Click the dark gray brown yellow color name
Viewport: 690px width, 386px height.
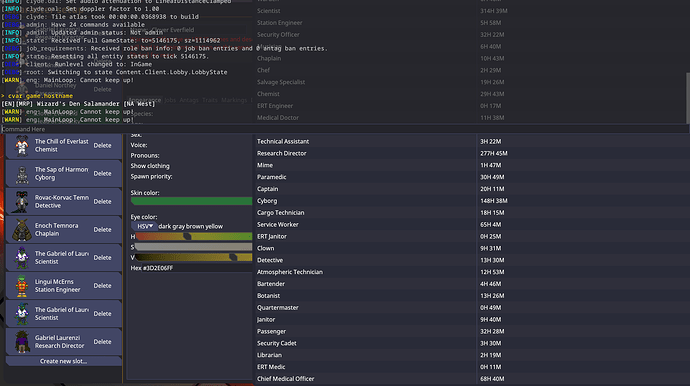pyautogui.click(x=191, y=226)
